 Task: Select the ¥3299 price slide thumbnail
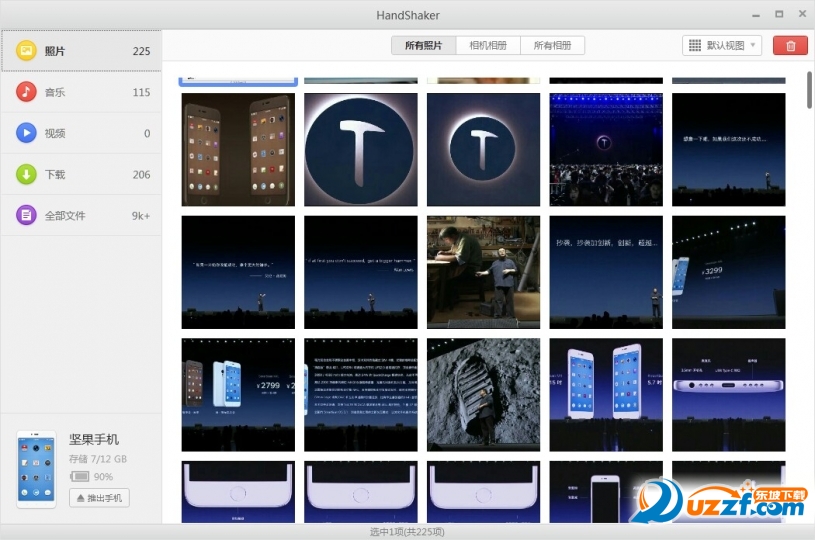coord(729,272)
